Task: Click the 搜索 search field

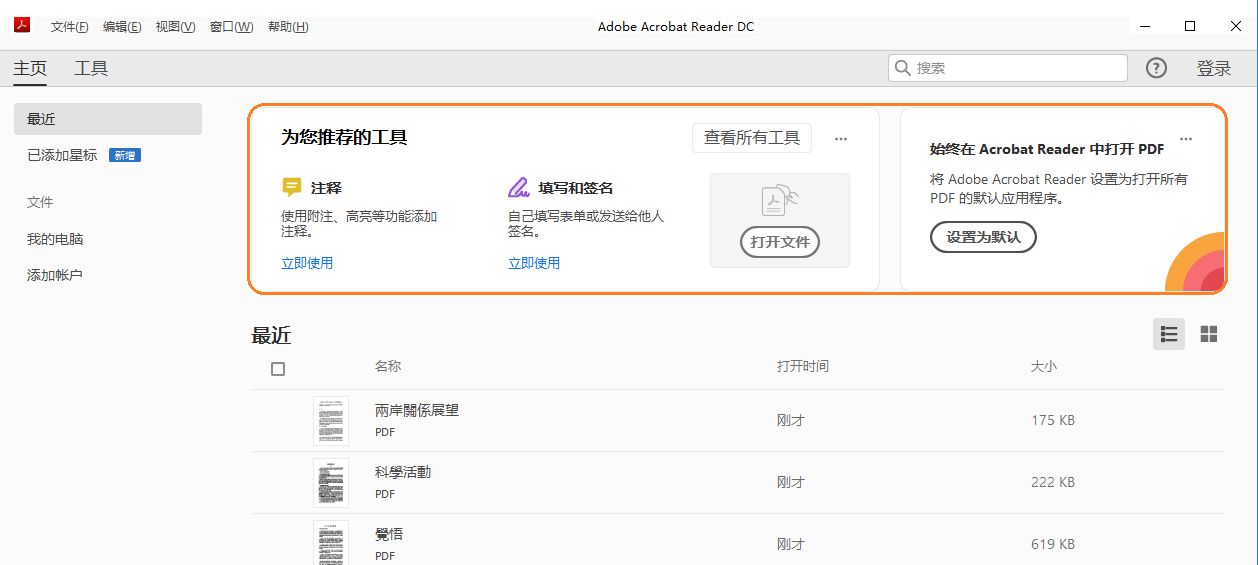Action: tap(1008, 68)
